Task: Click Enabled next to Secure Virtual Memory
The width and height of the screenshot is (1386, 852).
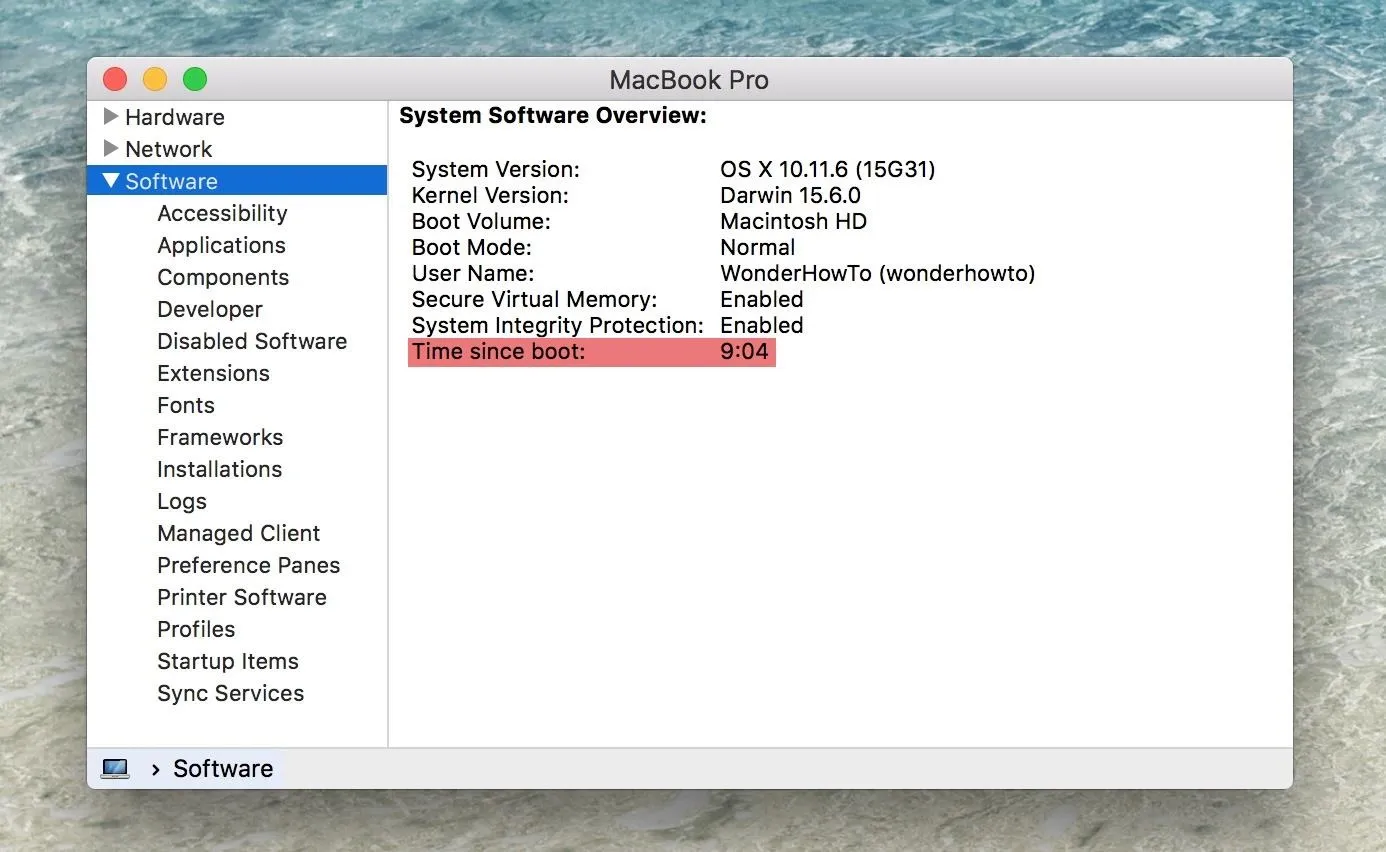Action: coord(762,299)
